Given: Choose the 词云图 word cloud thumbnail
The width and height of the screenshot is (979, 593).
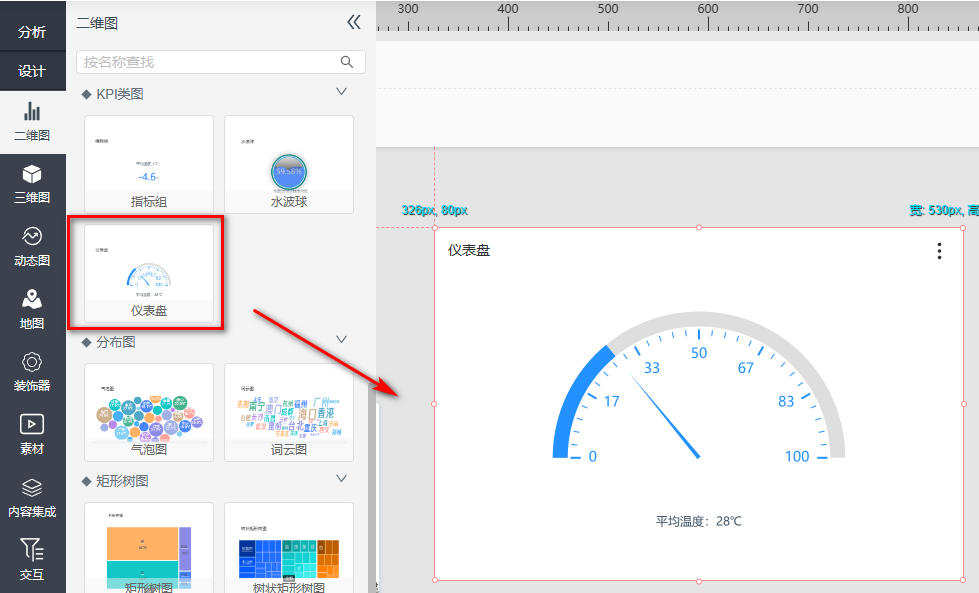Looking at the screenshot, I should coord(289,411).
